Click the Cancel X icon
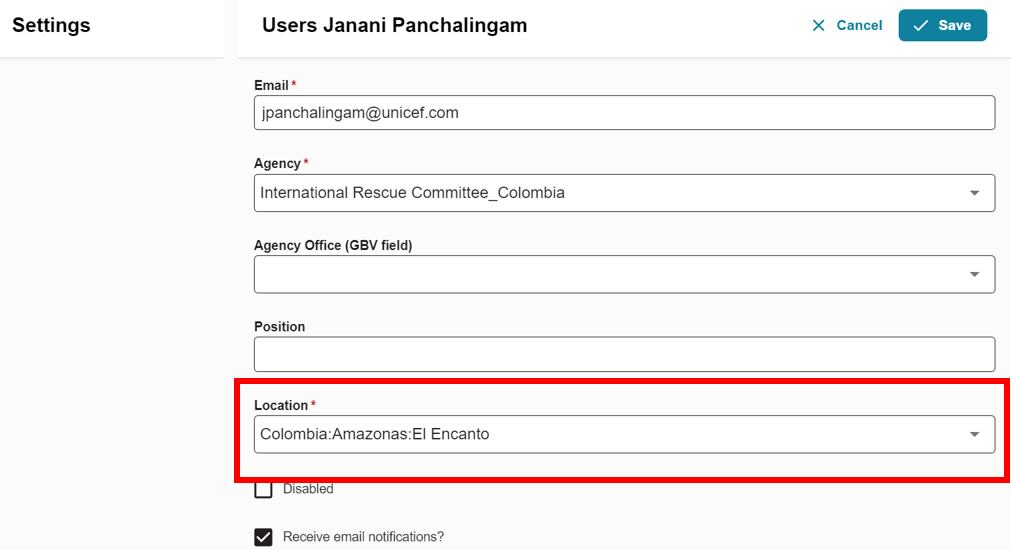 coord(818,25)
